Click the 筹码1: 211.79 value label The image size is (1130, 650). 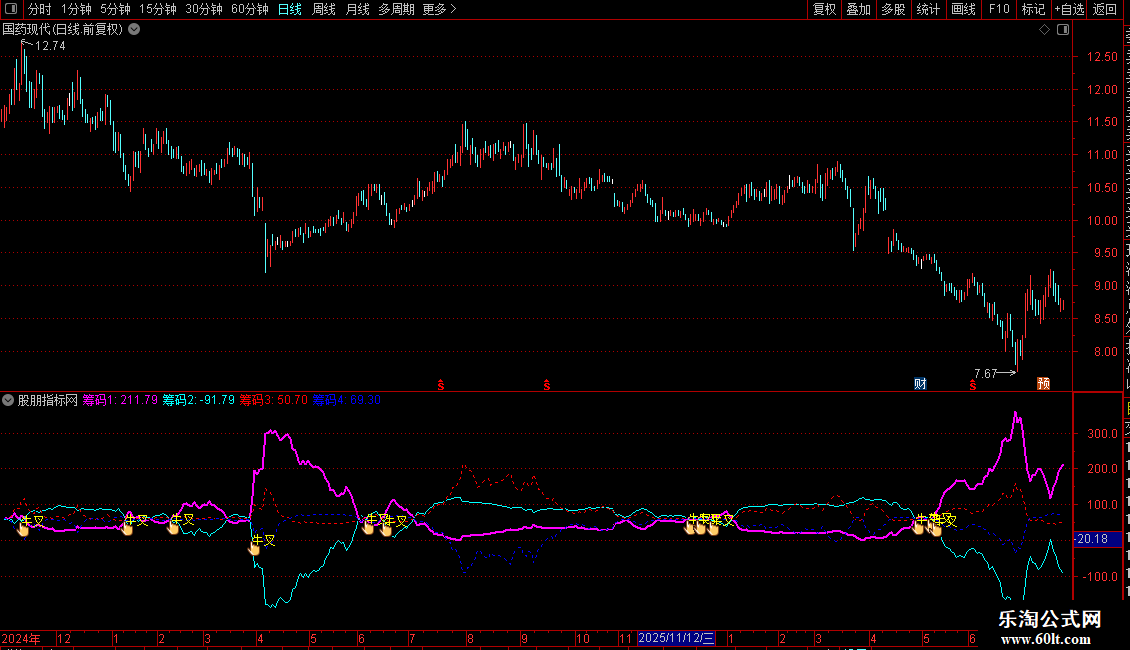pos(120,400)
